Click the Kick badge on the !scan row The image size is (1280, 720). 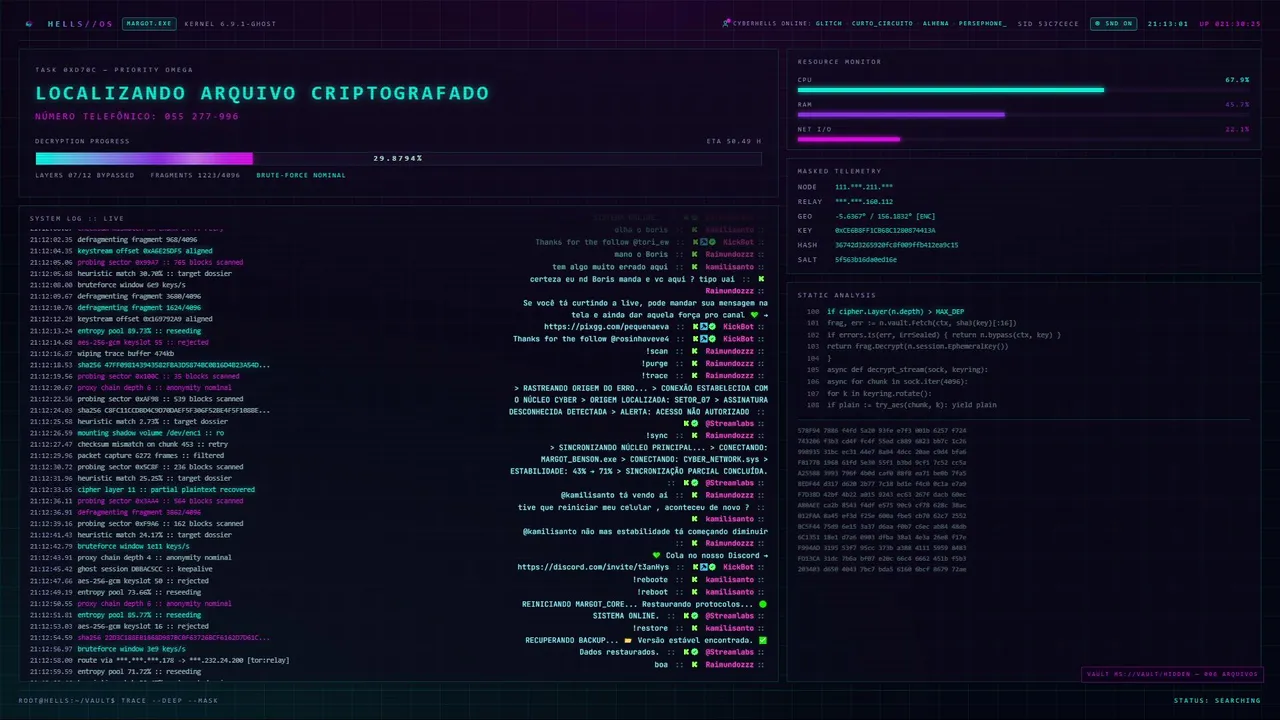[694, 351]
